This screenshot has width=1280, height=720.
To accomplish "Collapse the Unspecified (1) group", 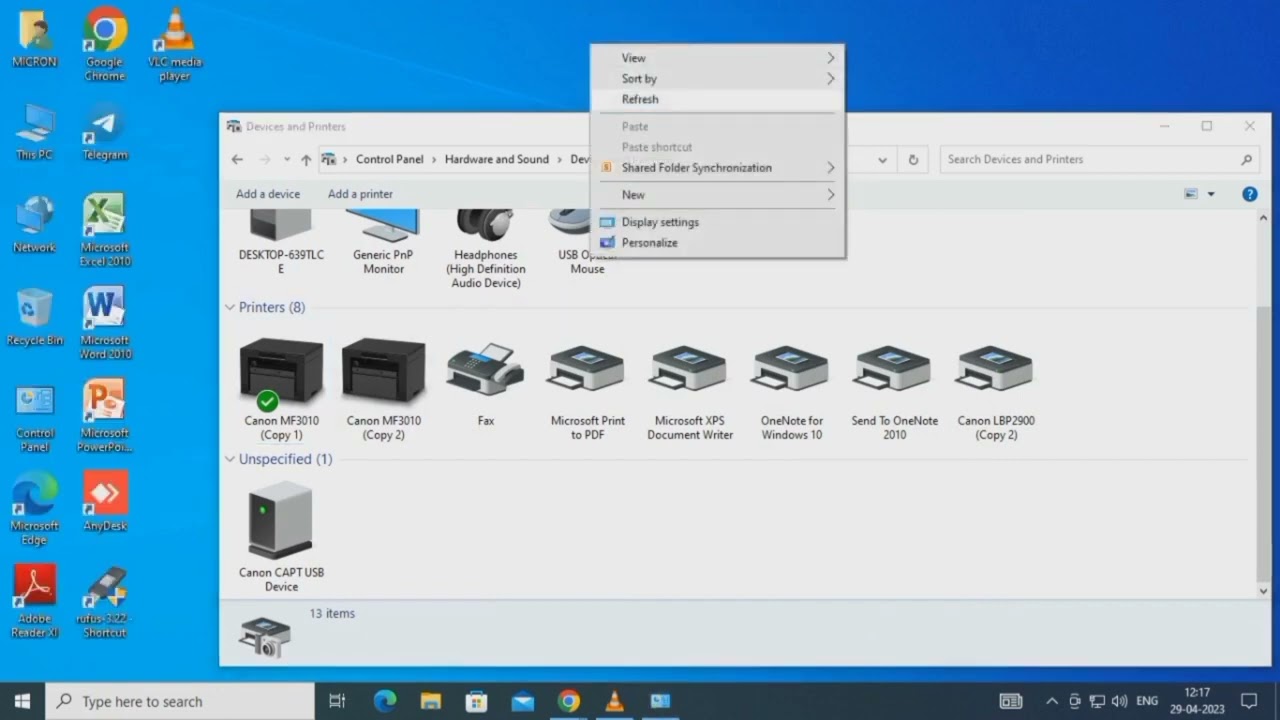I will point(230,459).
